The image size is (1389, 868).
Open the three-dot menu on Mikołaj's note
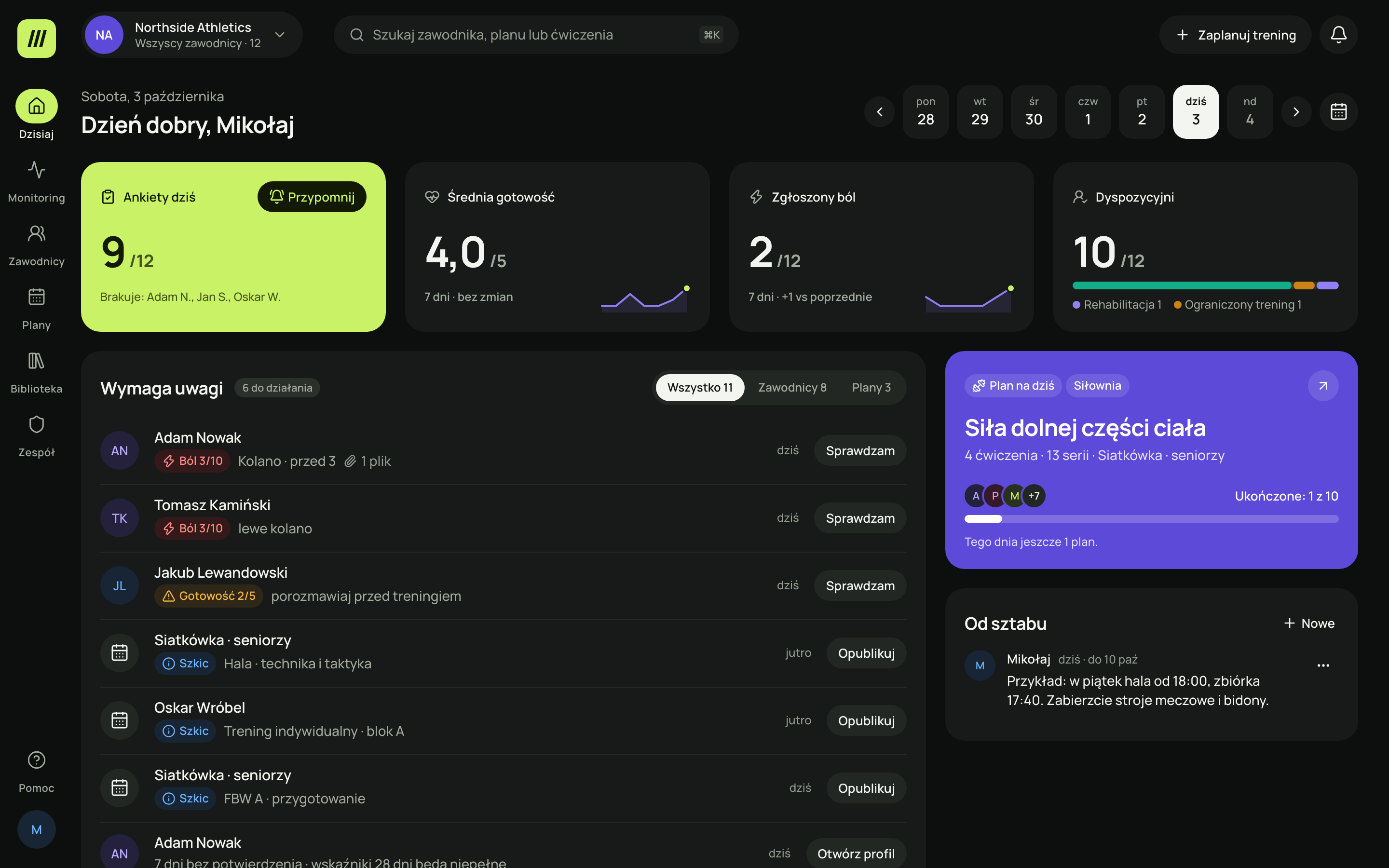1323,665
